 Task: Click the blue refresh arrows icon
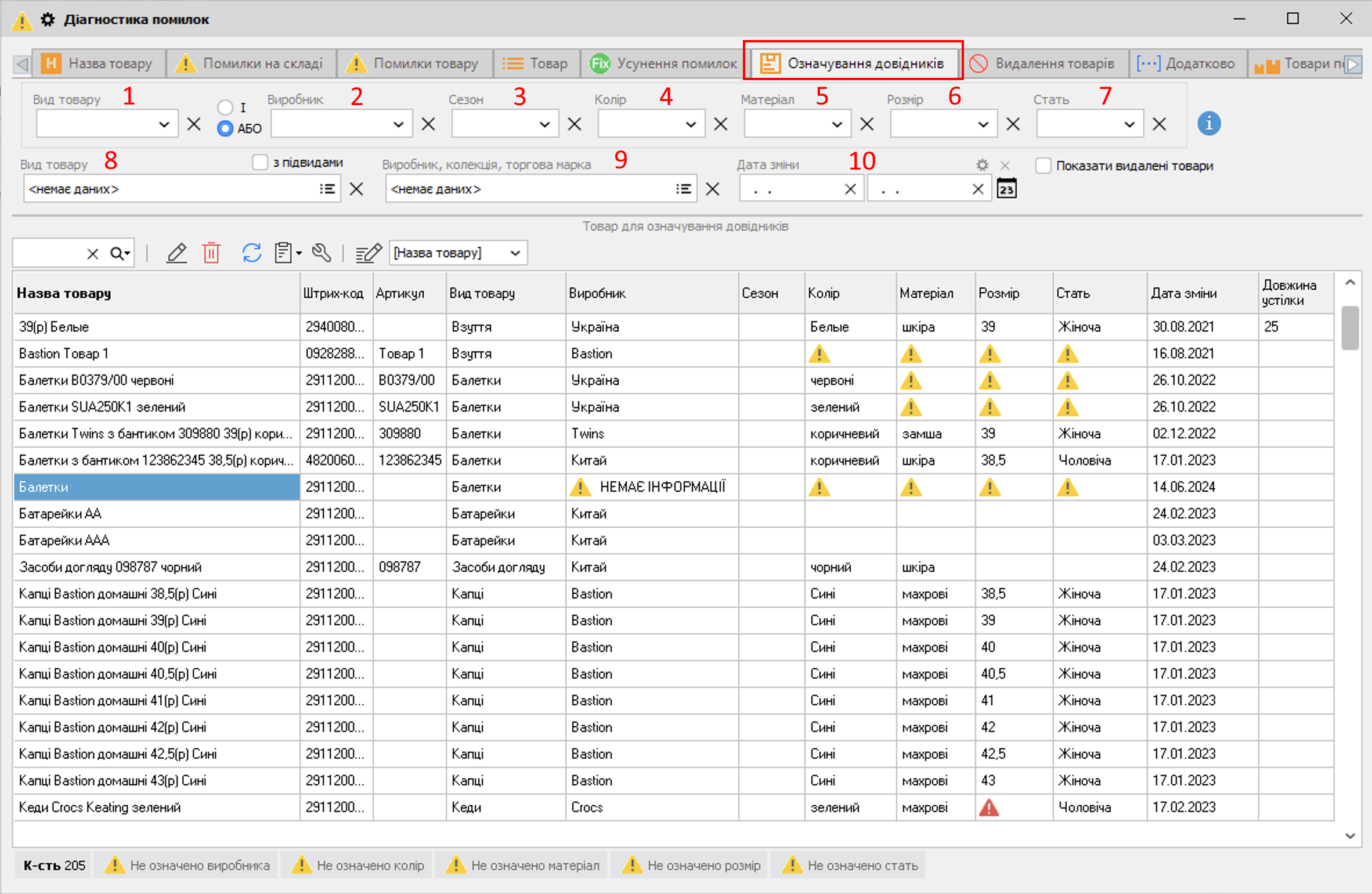tap(251, 253)
